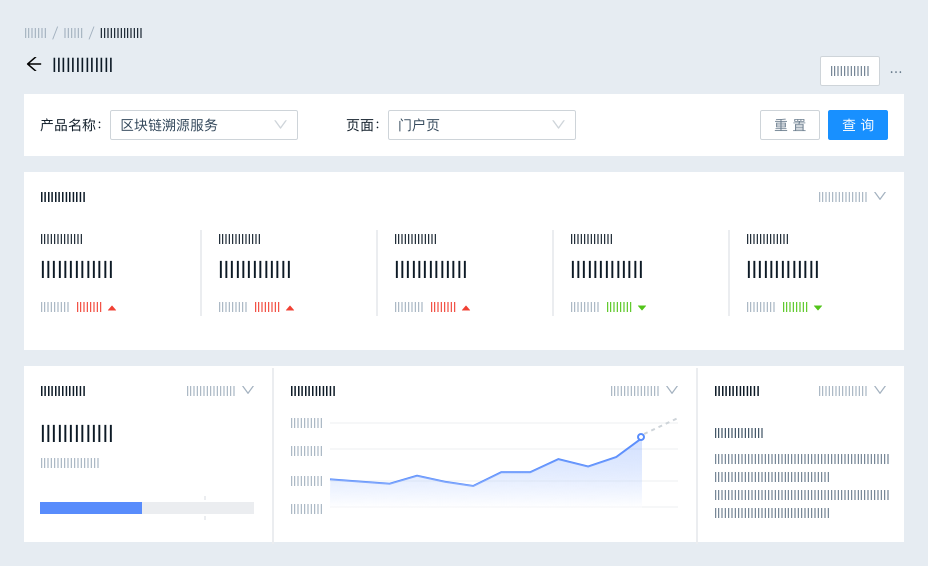Open the dropdown in the text card header
Screen dimensions: 928x566
click(x=852, y=391)
